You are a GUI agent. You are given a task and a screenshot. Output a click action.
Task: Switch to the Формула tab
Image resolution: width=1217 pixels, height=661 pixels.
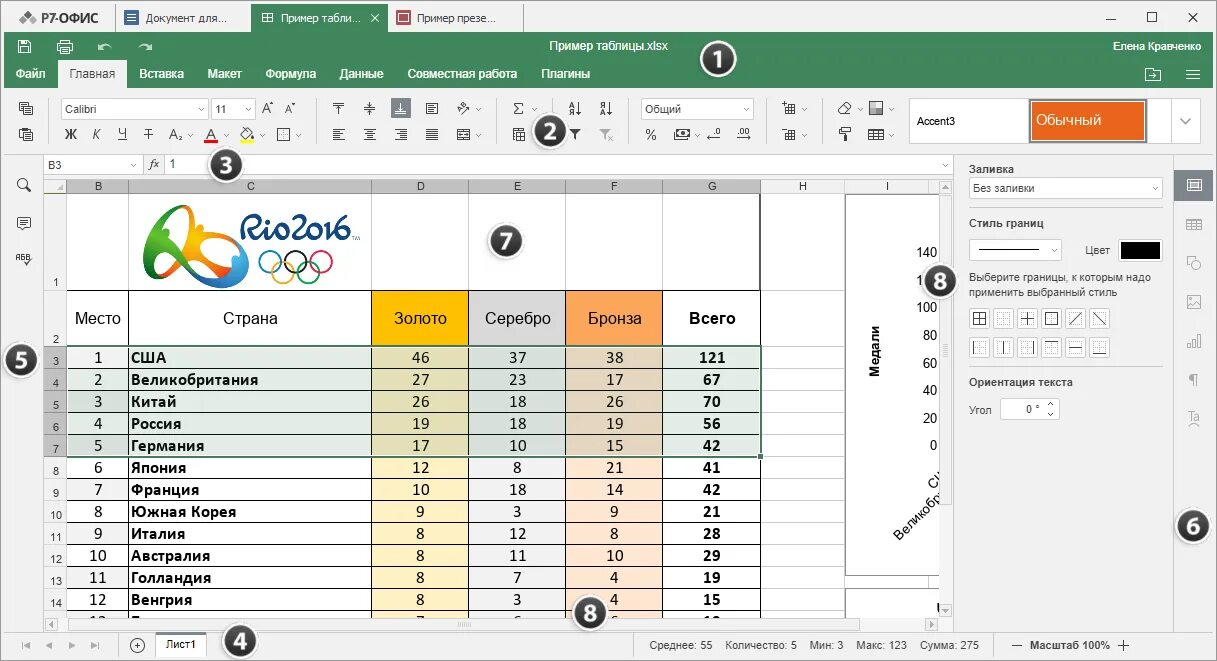[291, 74]
